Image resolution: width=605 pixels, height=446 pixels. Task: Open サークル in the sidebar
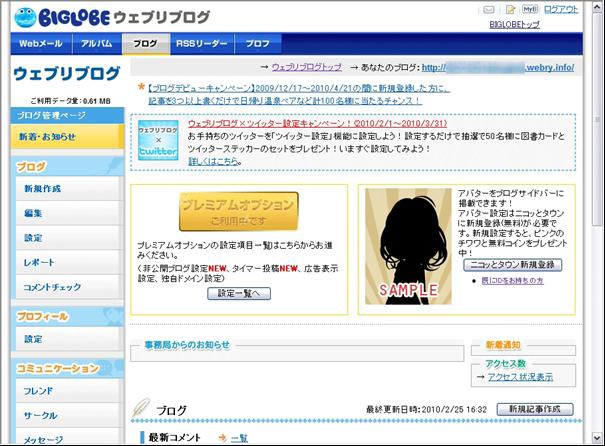click(x=69, y=416)
